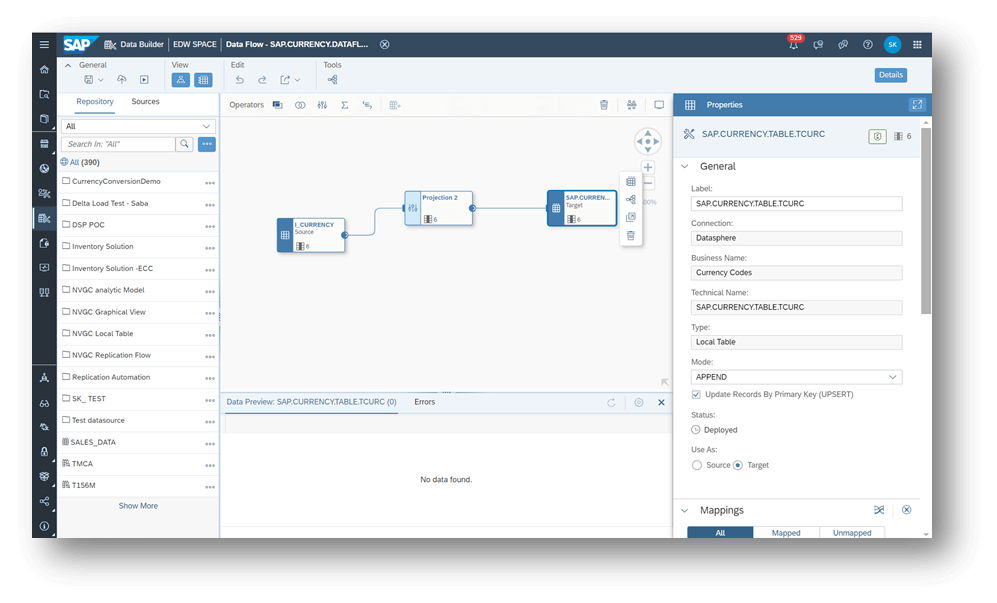This screenshot has height=603, width=997.
Task: Maximize the Properties panel
Action: [x=917, y=104]
